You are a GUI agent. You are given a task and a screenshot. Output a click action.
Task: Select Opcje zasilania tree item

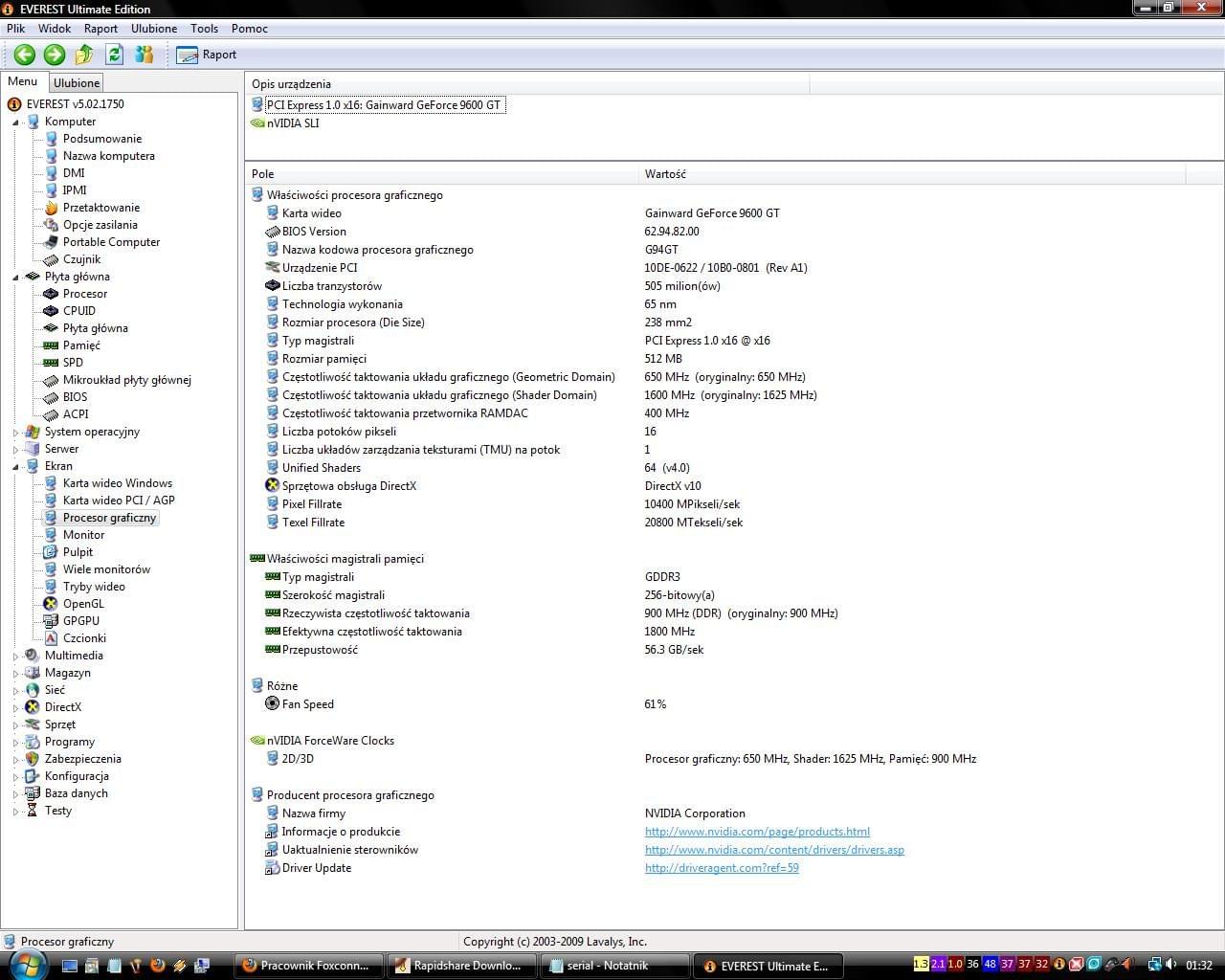point(100,225)
